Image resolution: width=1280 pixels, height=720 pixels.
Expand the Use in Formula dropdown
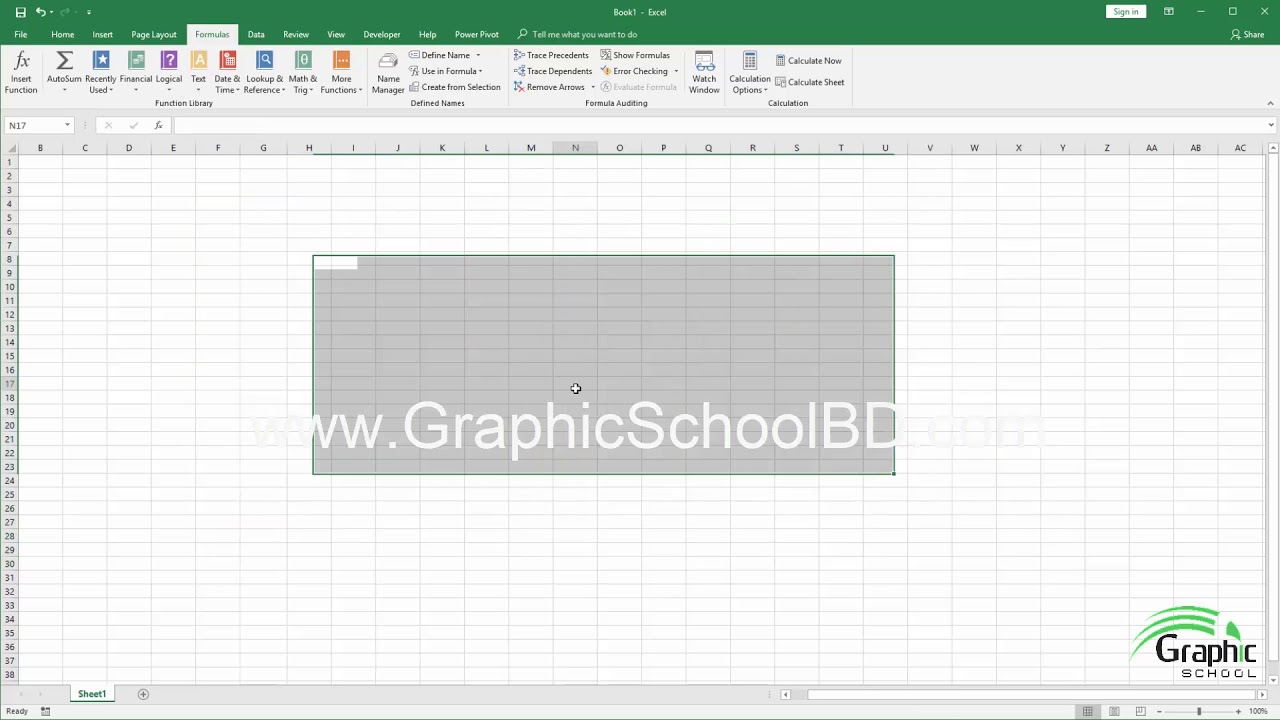(x=480, y=71)
